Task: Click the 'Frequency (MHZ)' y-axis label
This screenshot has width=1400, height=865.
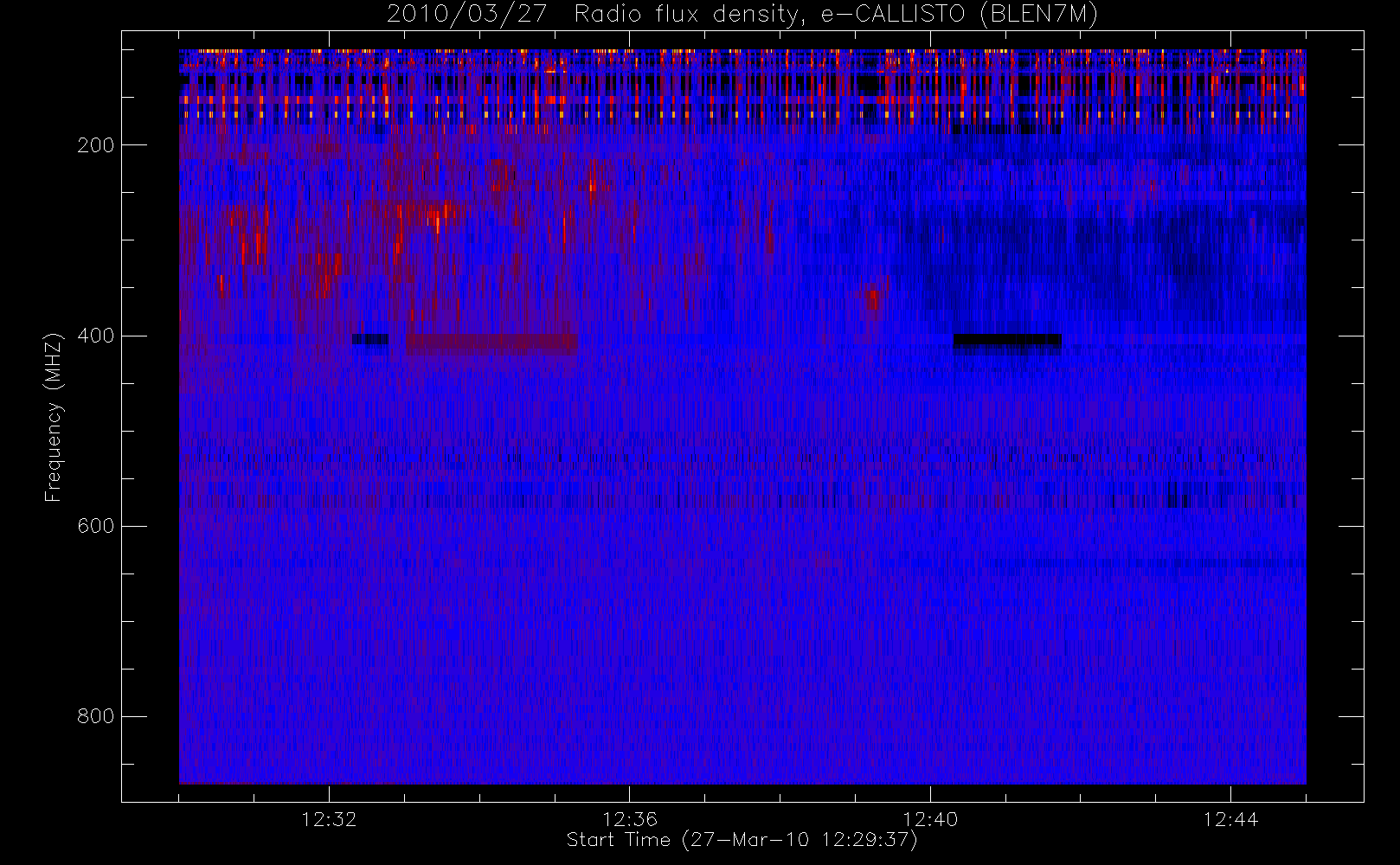Action: coord(54,417)
